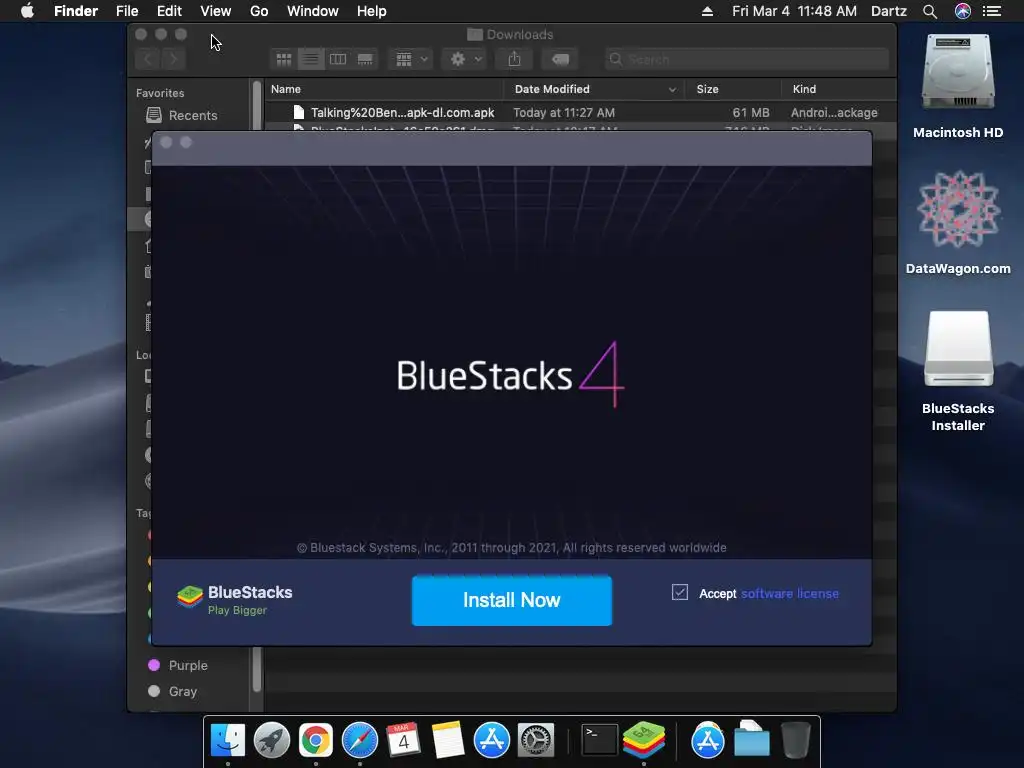1024x768 pixels.
Task: Switch Finder to gallery view
Action: point(365,59)
